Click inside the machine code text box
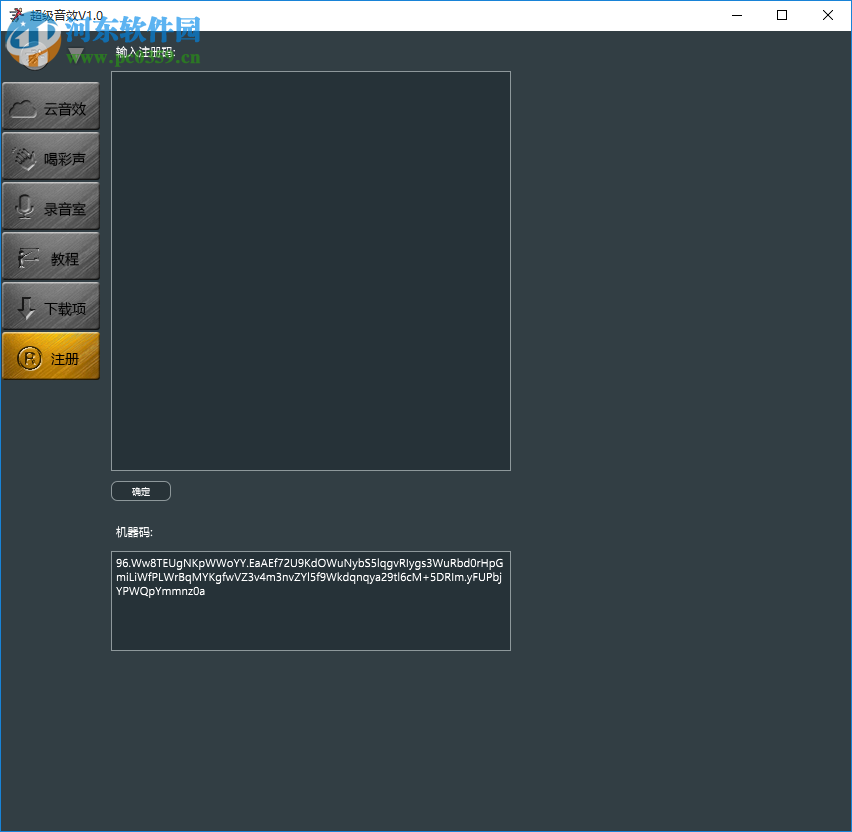 tap(311, 601)
